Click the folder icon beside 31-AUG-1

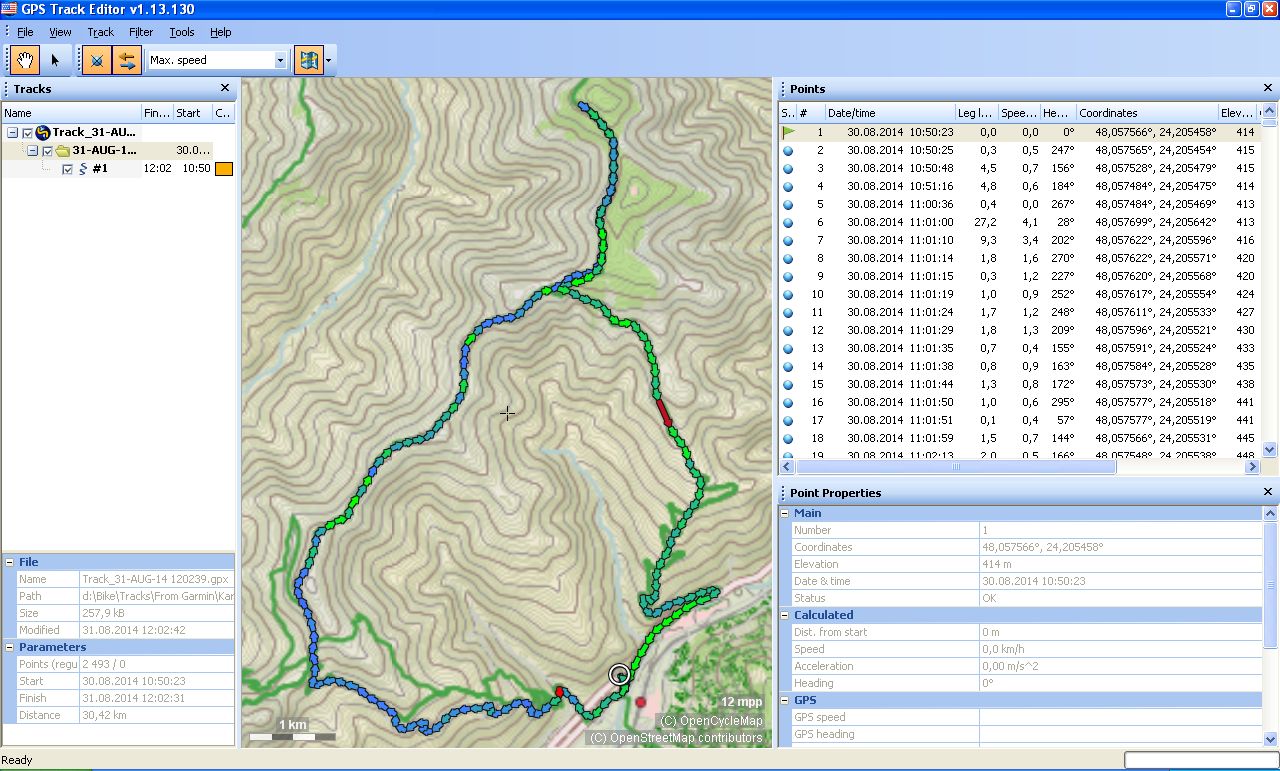tap(63, 150)
